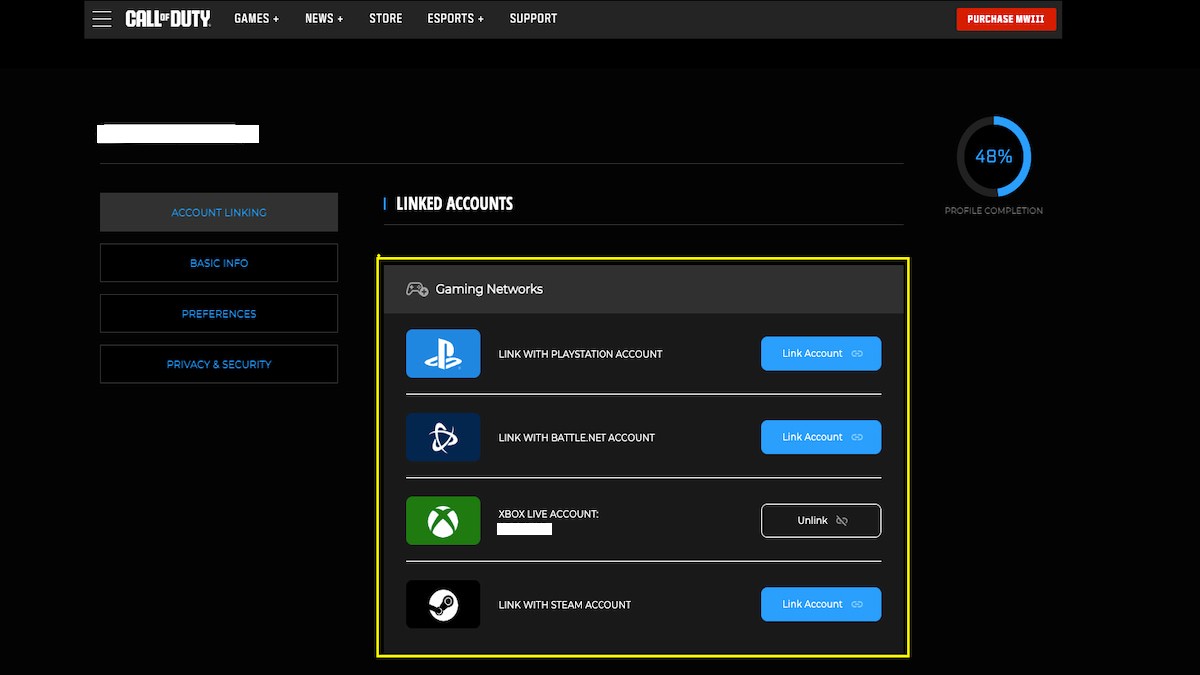Select STORE from the top menu
The width and height of the screenshot is (1200, 675).
386,18
